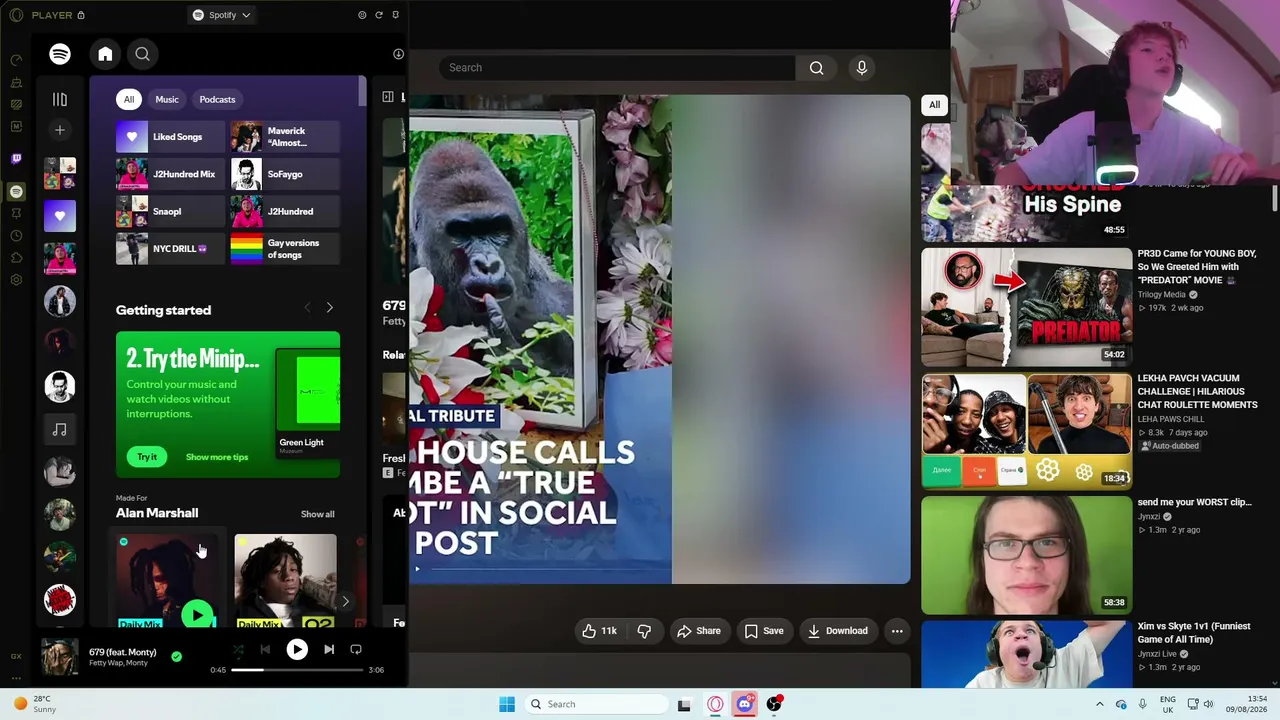This screenshot has height=720, width=1280.
Task: Open Extensions cube icon in Opera sidebar
Action: point(16,258)
